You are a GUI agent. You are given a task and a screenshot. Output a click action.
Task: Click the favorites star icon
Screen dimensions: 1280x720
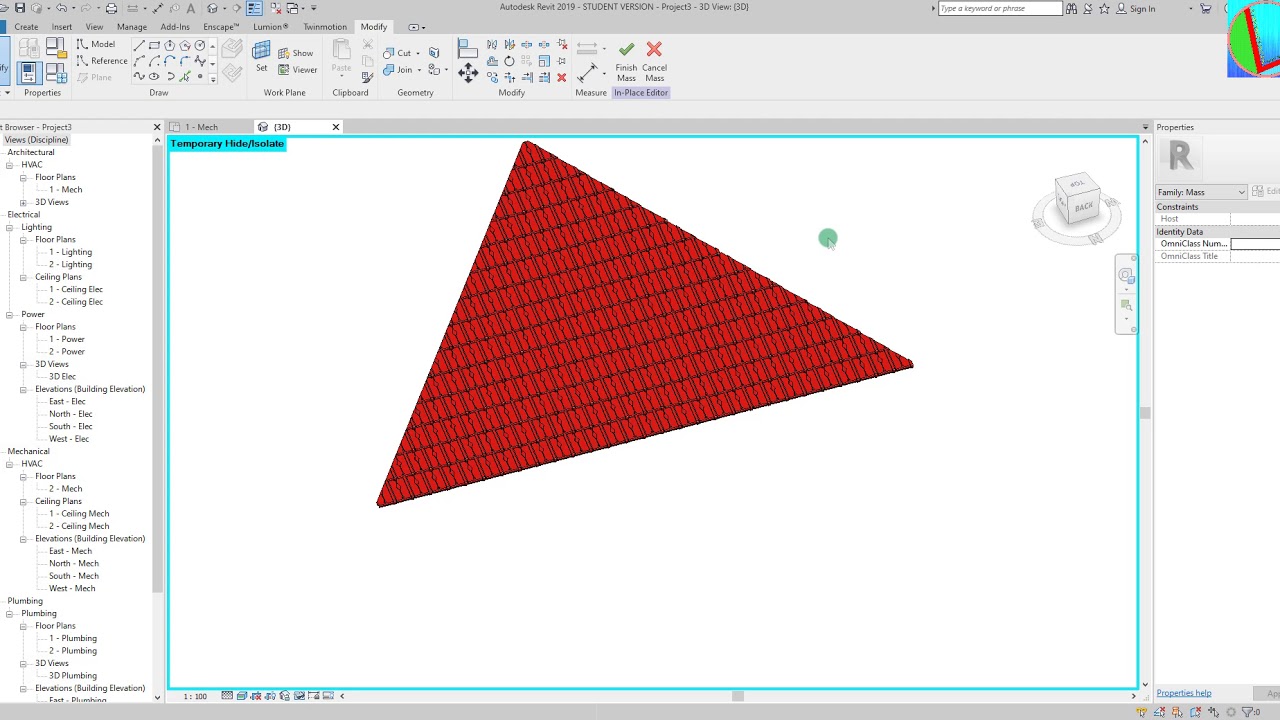(x=1104, y=8)
